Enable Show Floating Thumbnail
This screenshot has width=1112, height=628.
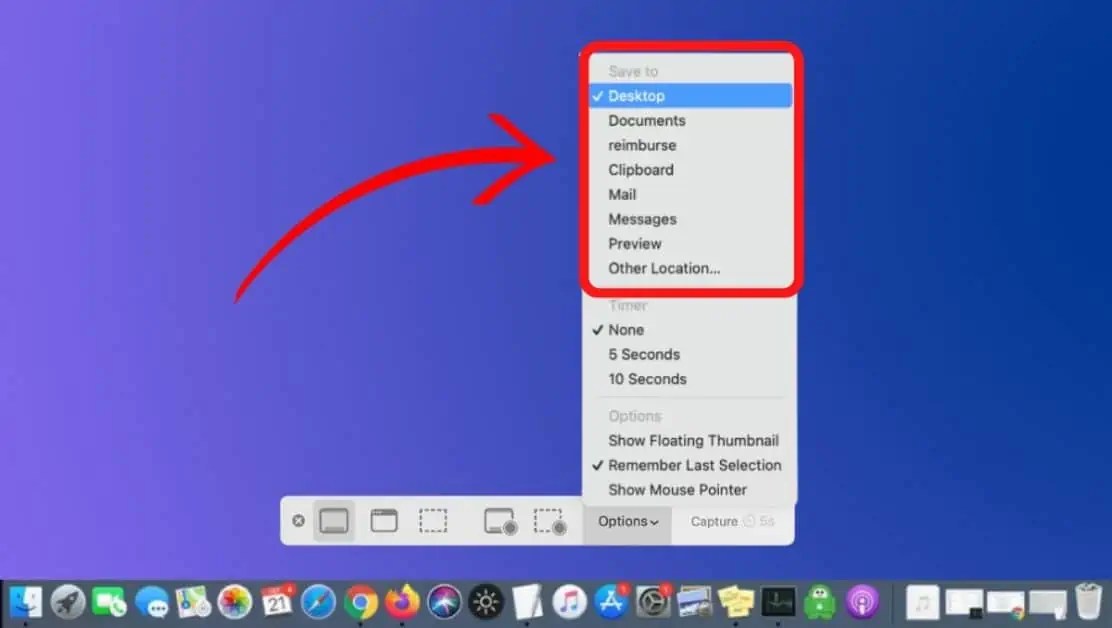(693, 440)
